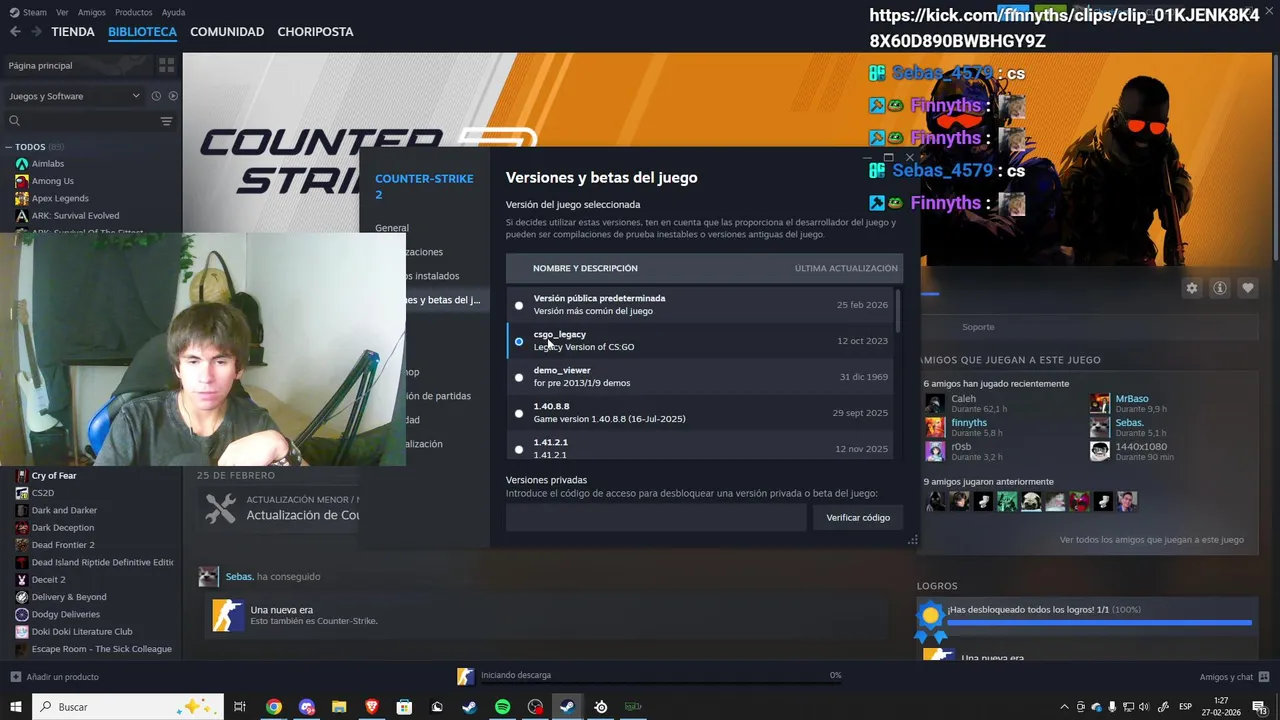The image size is (1280, 720).
Task: Select Among Us in the library list
Action: point(52,181)
